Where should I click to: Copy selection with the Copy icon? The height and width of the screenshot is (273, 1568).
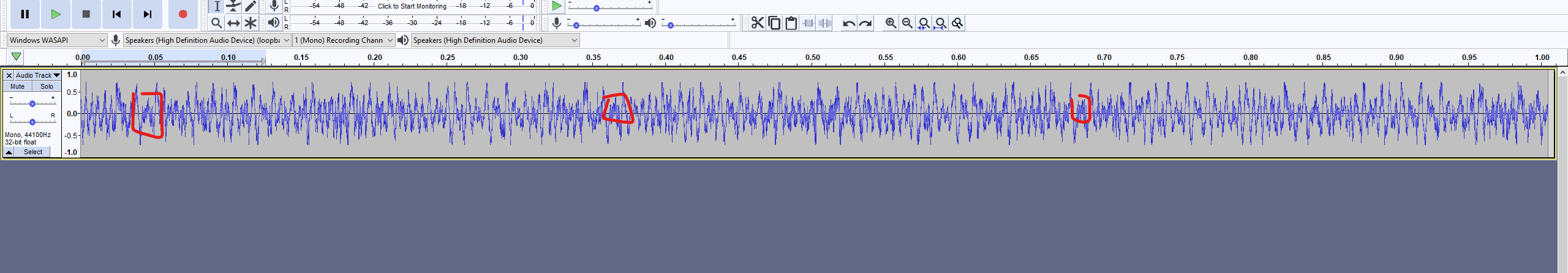tap(774, 23)
